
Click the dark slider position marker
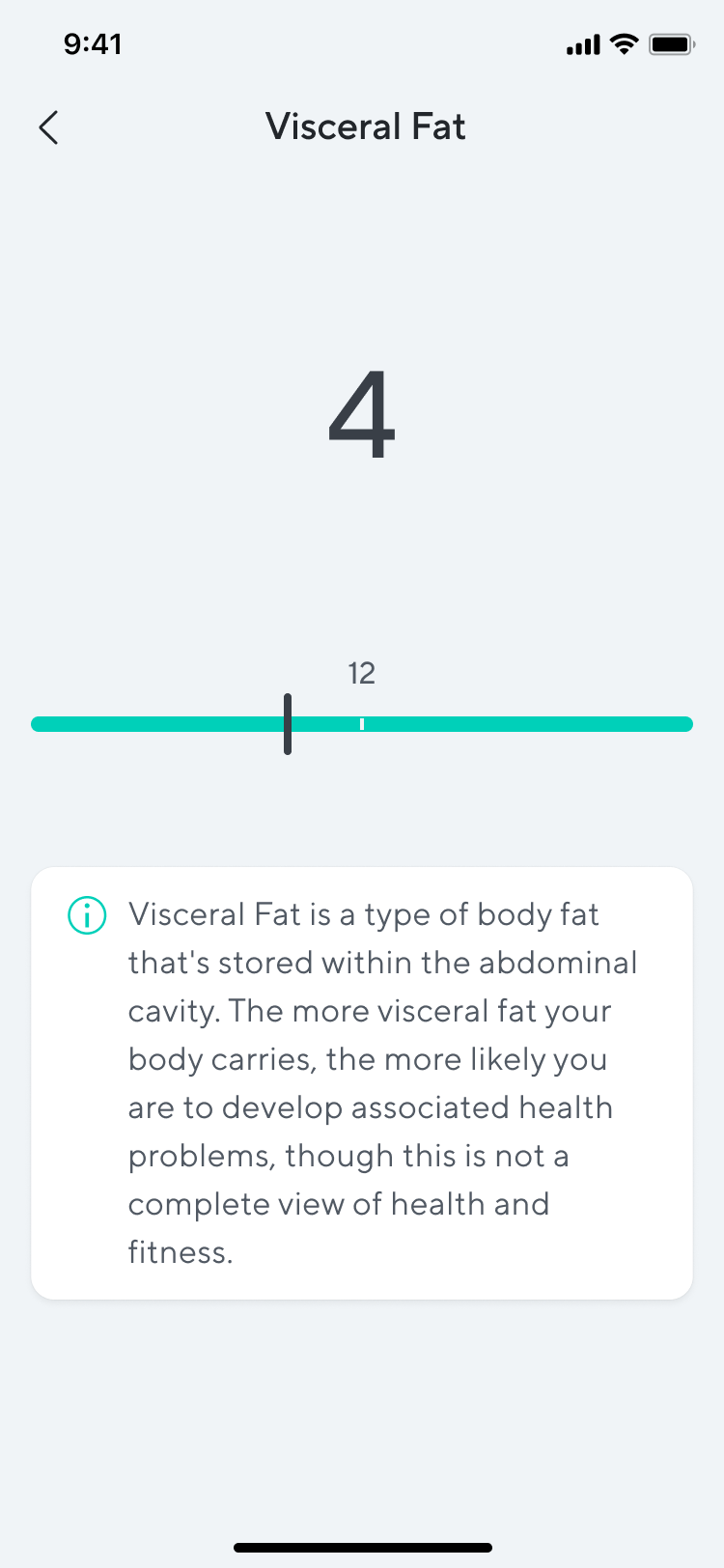click(288, 724)
